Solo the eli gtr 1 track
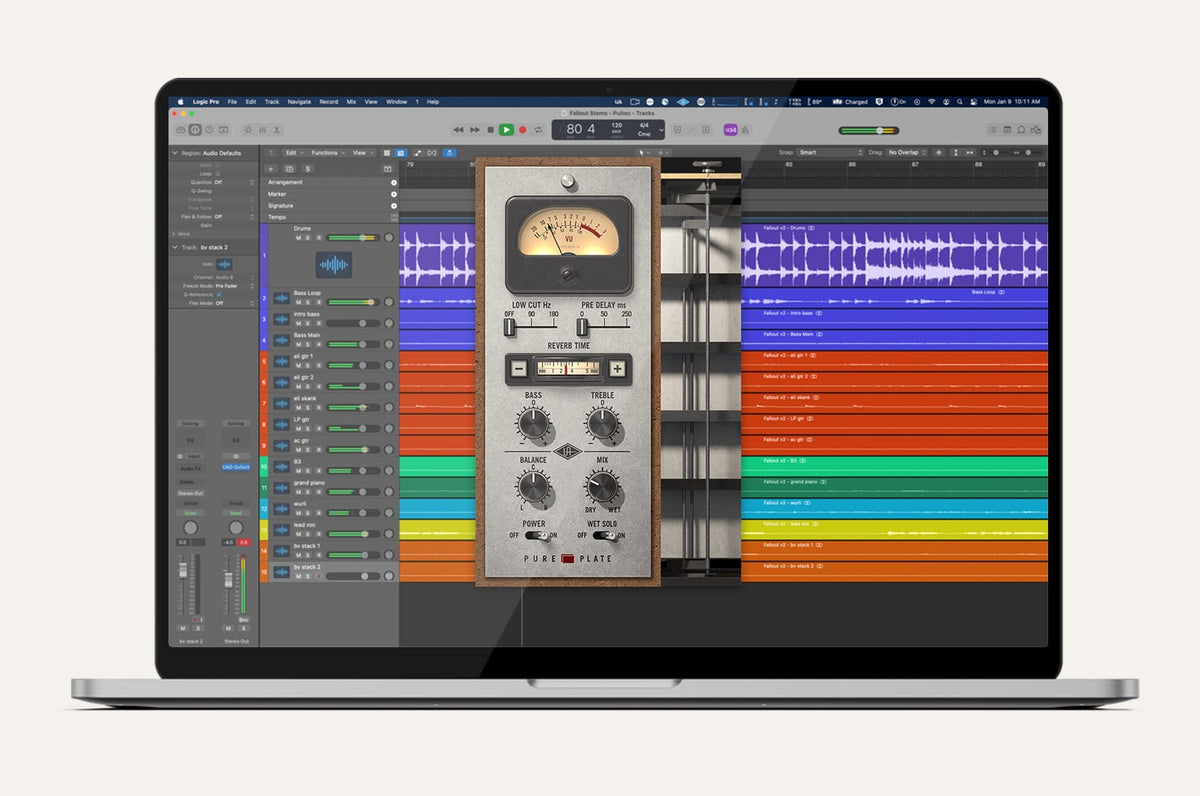 (308, 365)
